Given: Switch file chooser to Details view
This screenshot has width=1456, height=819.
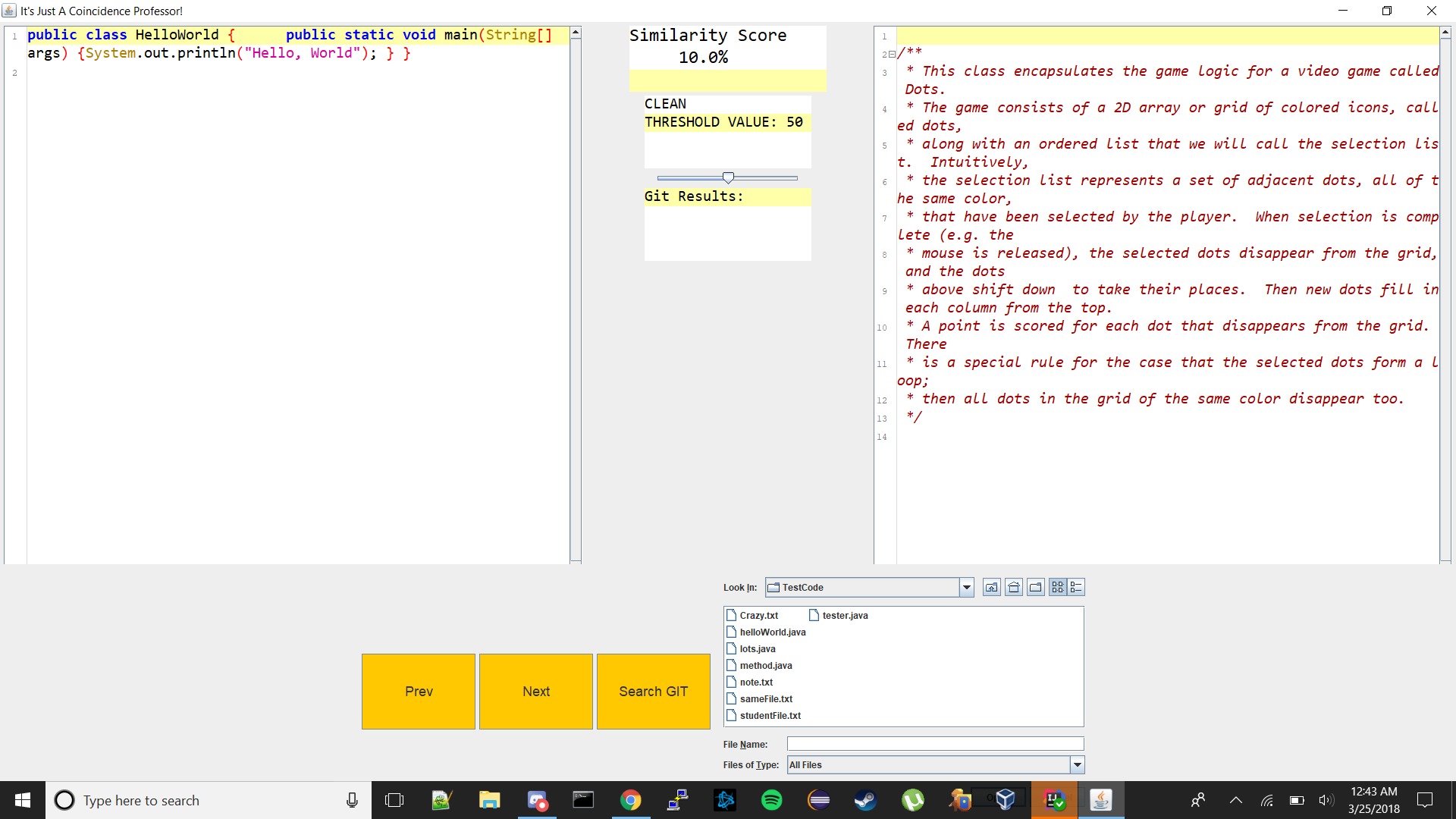Looking at the screenshot, I should 1076,588.
